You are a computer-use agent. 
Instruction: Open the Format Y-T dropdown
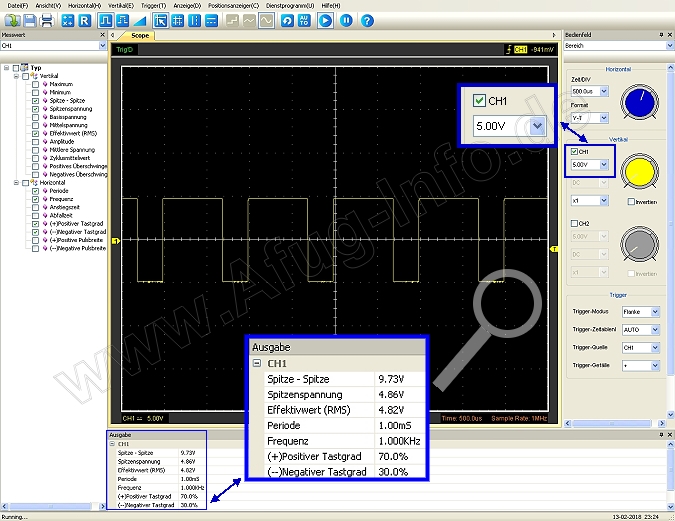(x=604, y=118)
